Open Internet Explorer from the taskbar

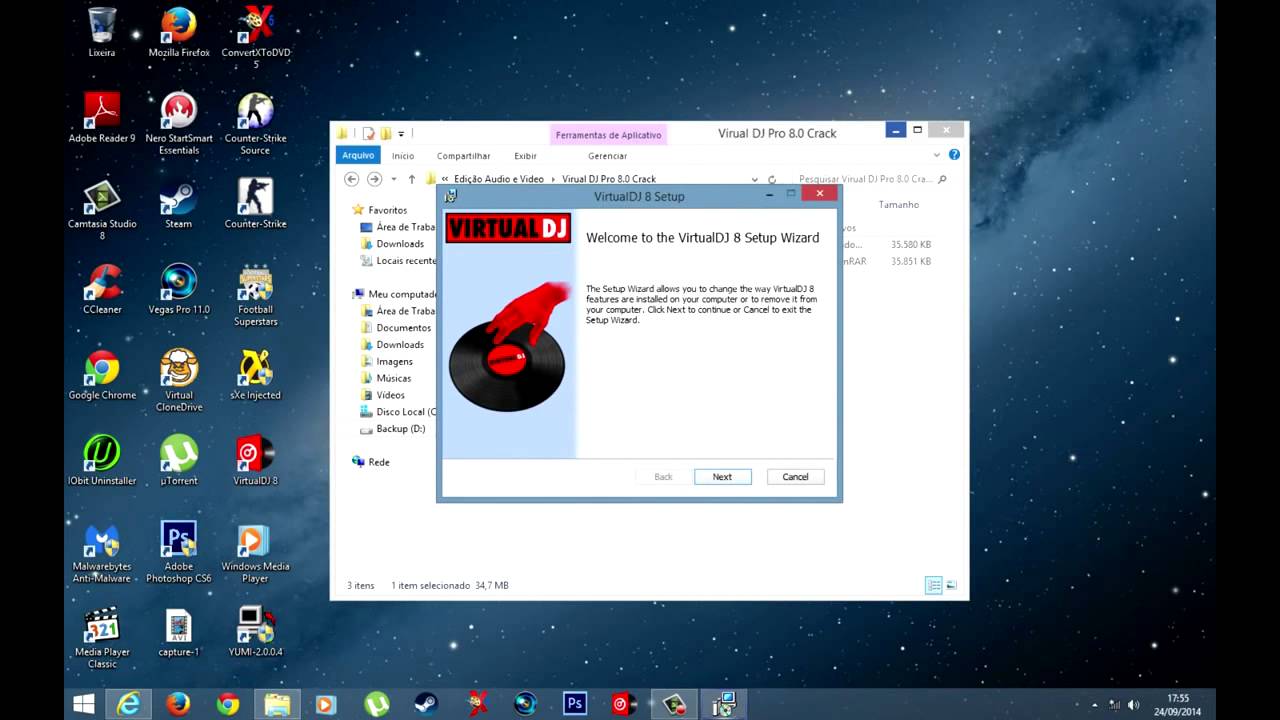pyautogui.click(x=129, y=704)
